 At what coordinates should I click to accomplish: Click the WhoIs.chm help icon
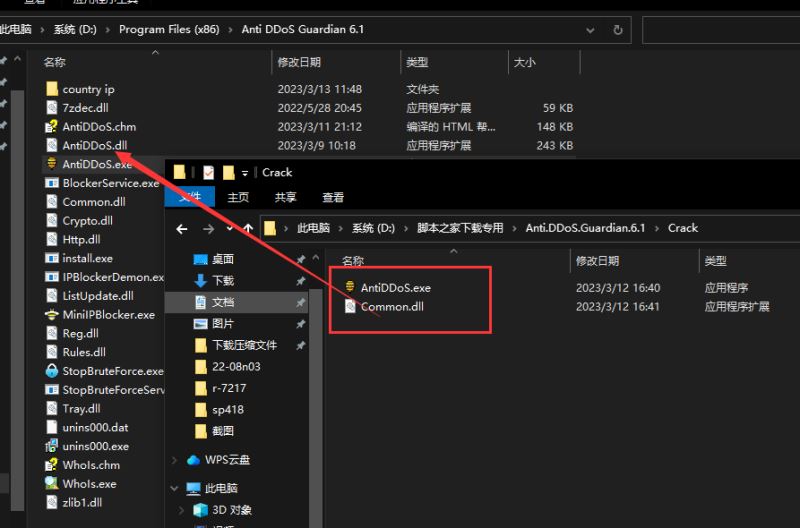[x=52, y=465]
